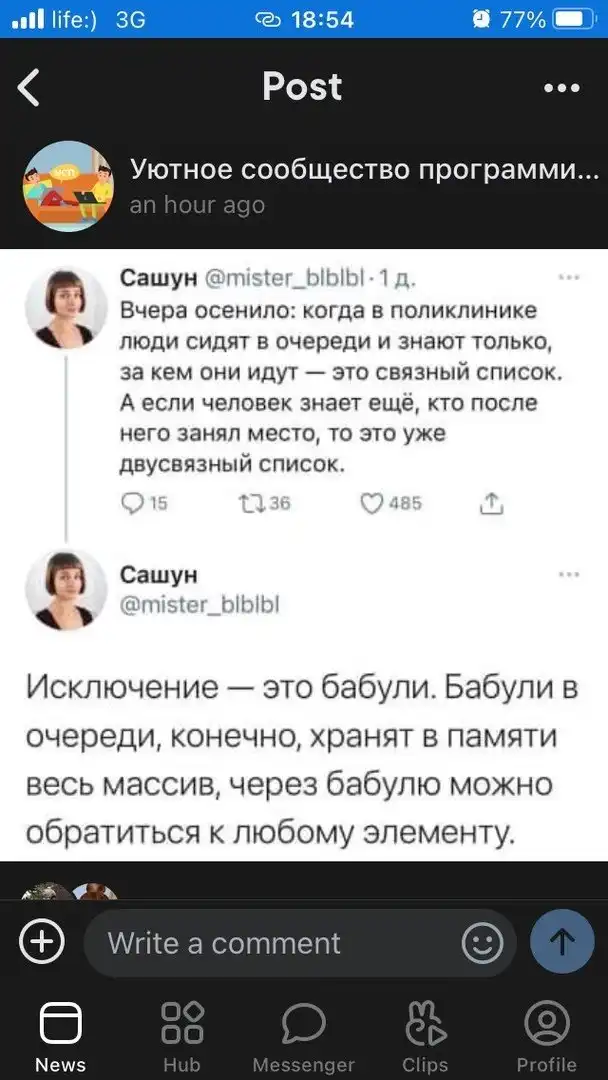Tap the reply bubble icon with 15
This screenshot has width=608, height=1080.
pos(134,504)
